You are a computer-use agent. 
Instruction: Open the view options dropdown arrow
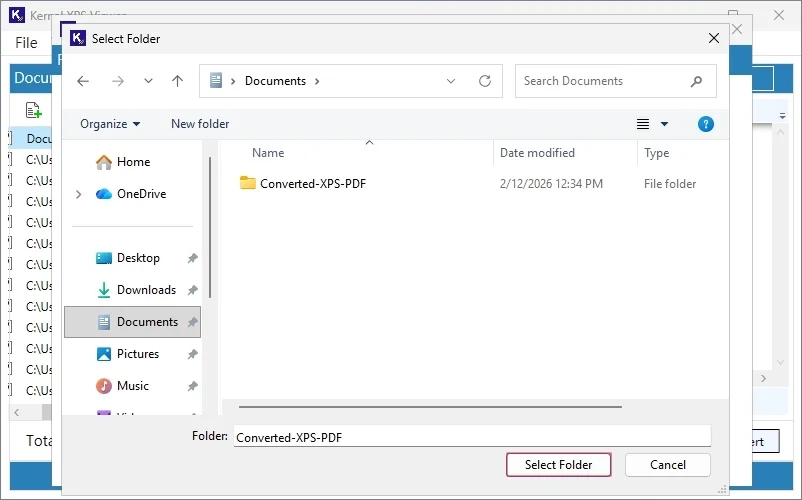665,124
